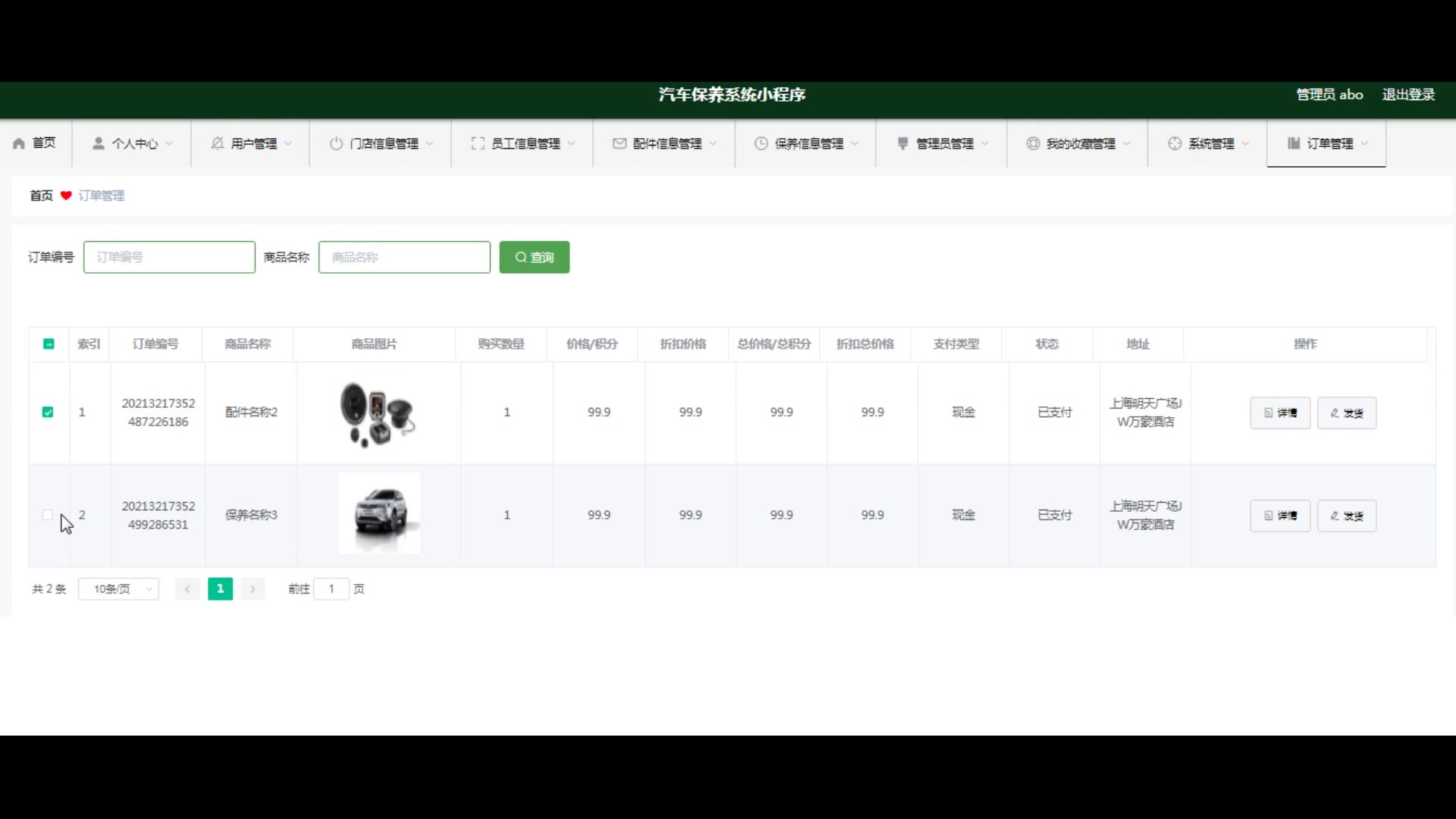Check the checkbox for order row 2
Image resolution: width=1456 pixels, height=819 pixels.
coord(48,515)
